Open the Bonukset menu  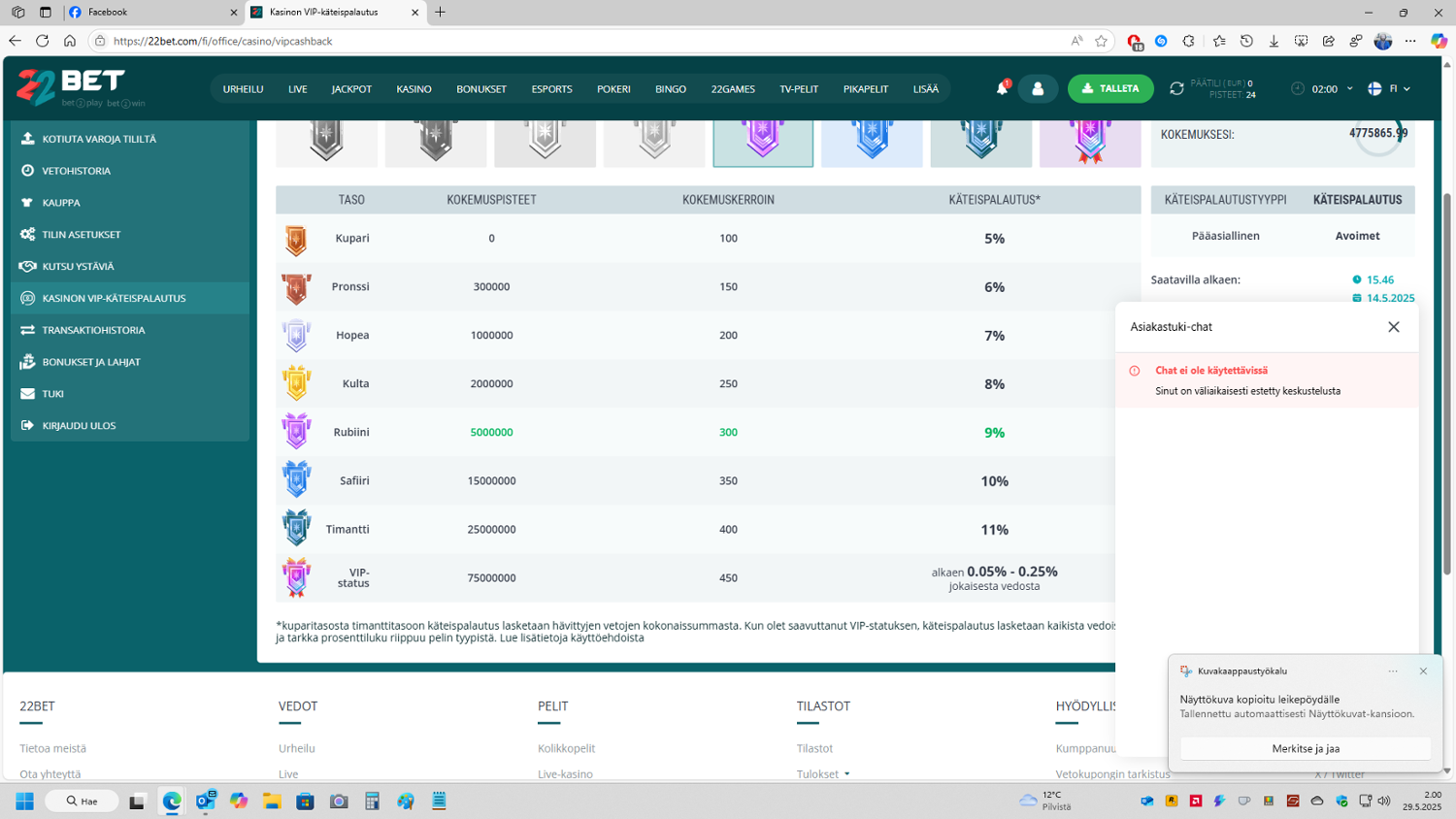(x=481, y=89)
